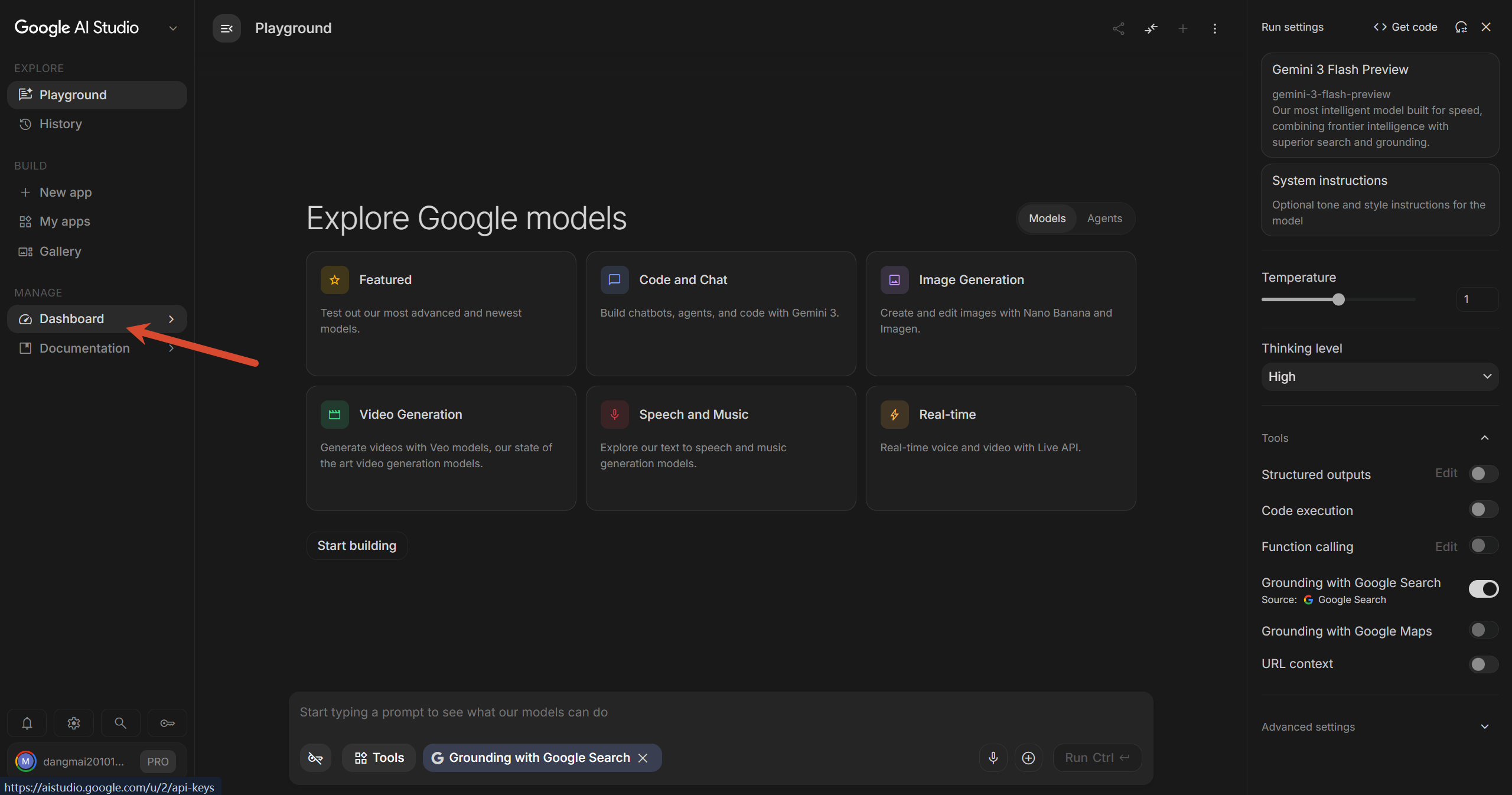This screenshot has width=1512, height=795.
Task: Open notifications bell icon
Action: 27,723
